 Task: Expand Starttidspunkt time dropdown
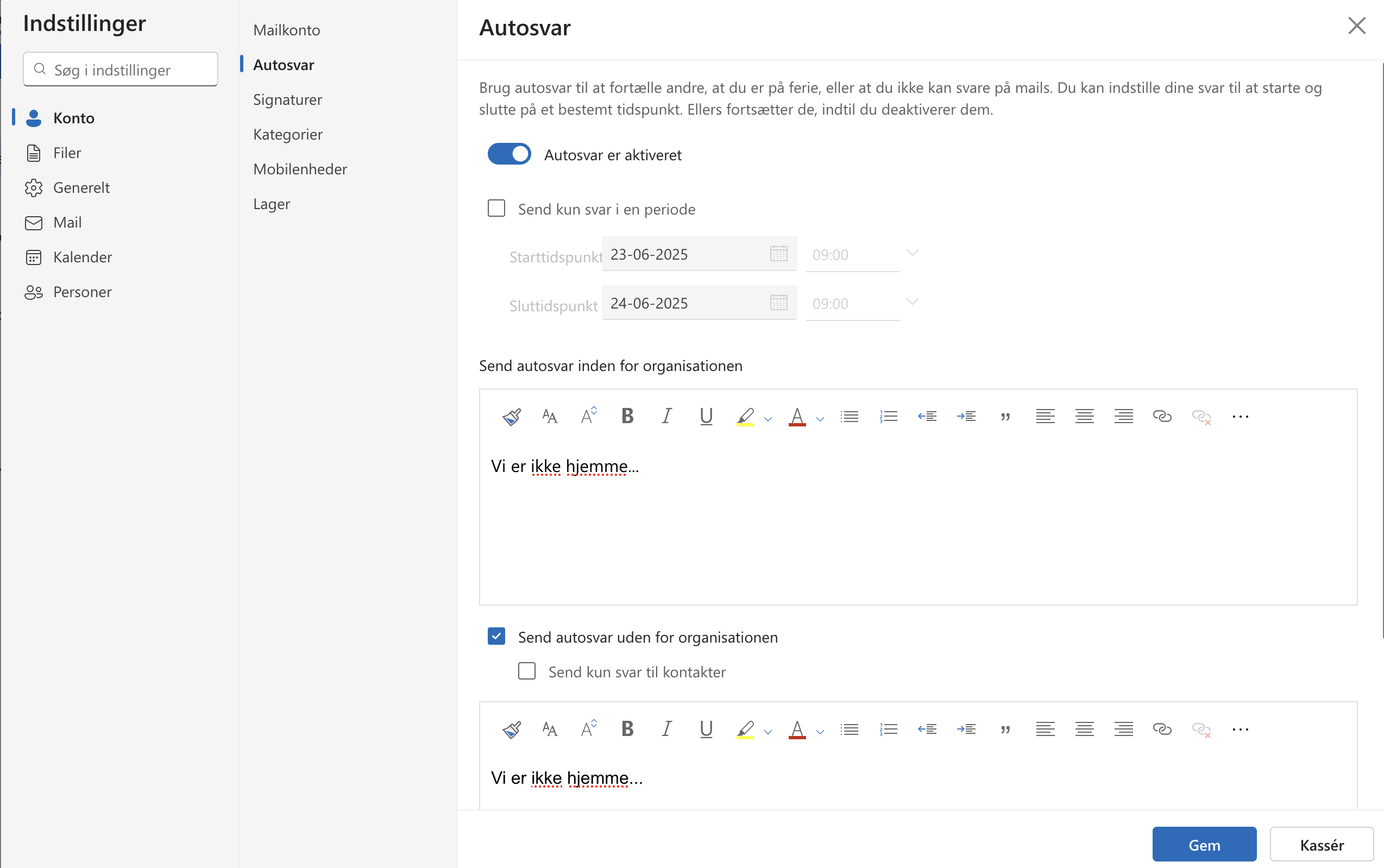point(912,253)
